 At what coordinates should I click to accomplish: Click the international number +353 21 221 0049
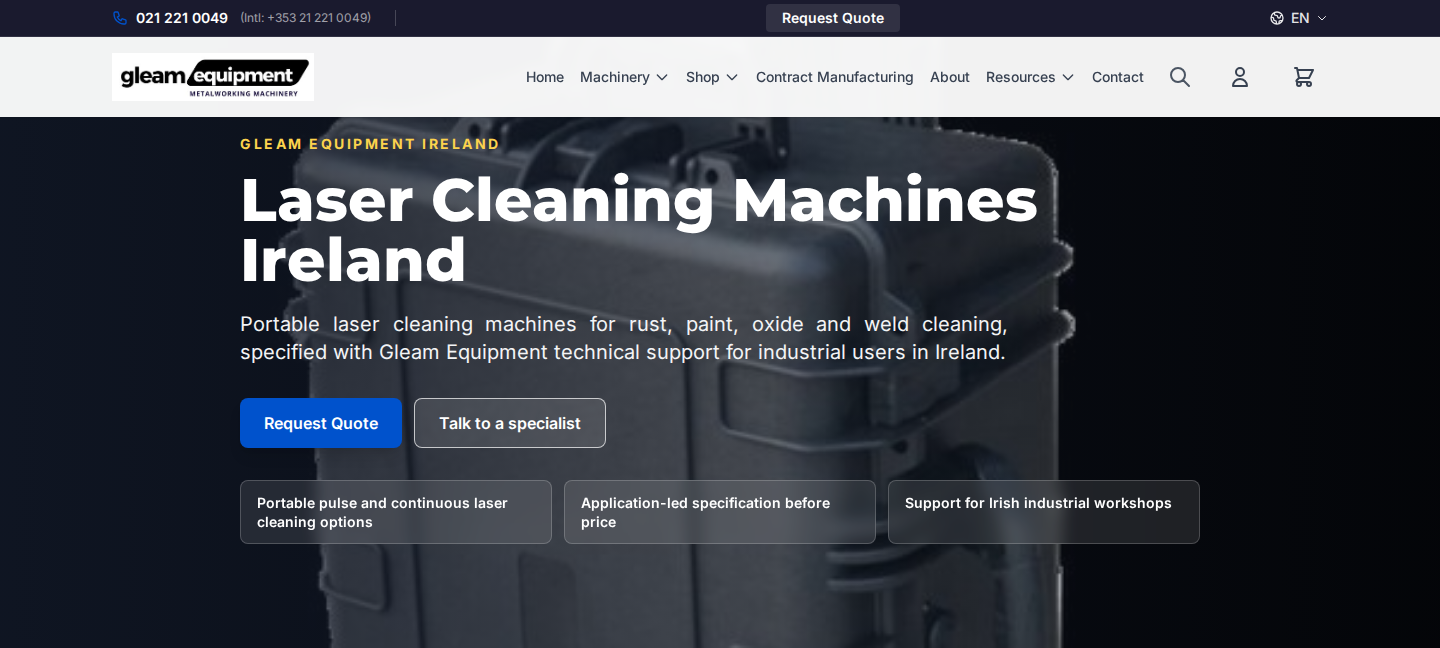pos(306,18)
